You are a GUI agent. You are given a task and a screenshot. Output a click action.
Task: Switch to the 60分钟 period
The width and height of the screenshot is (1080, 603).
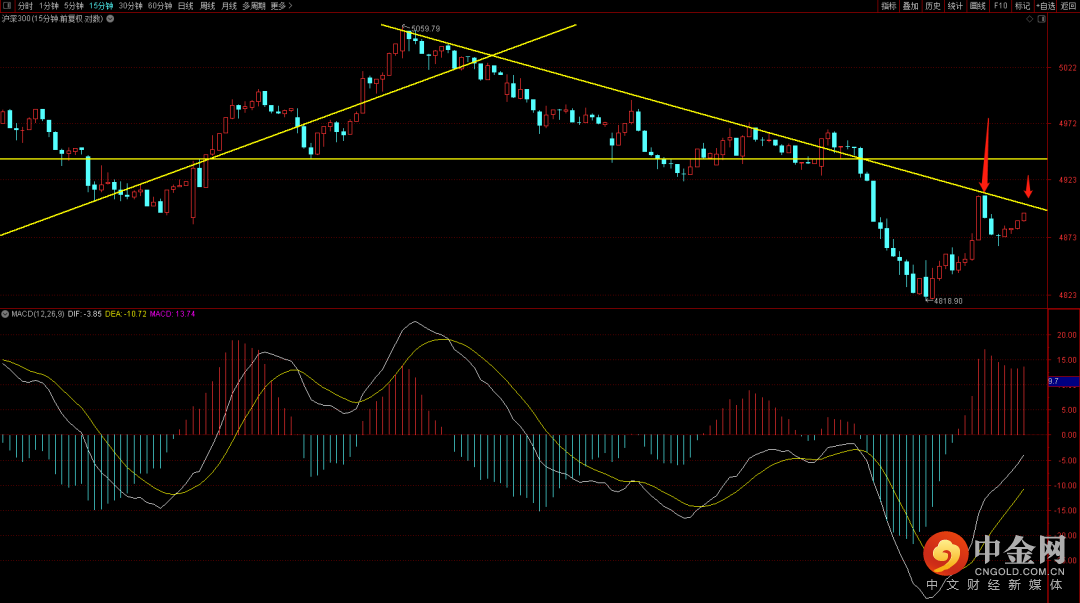pos(160,6)
